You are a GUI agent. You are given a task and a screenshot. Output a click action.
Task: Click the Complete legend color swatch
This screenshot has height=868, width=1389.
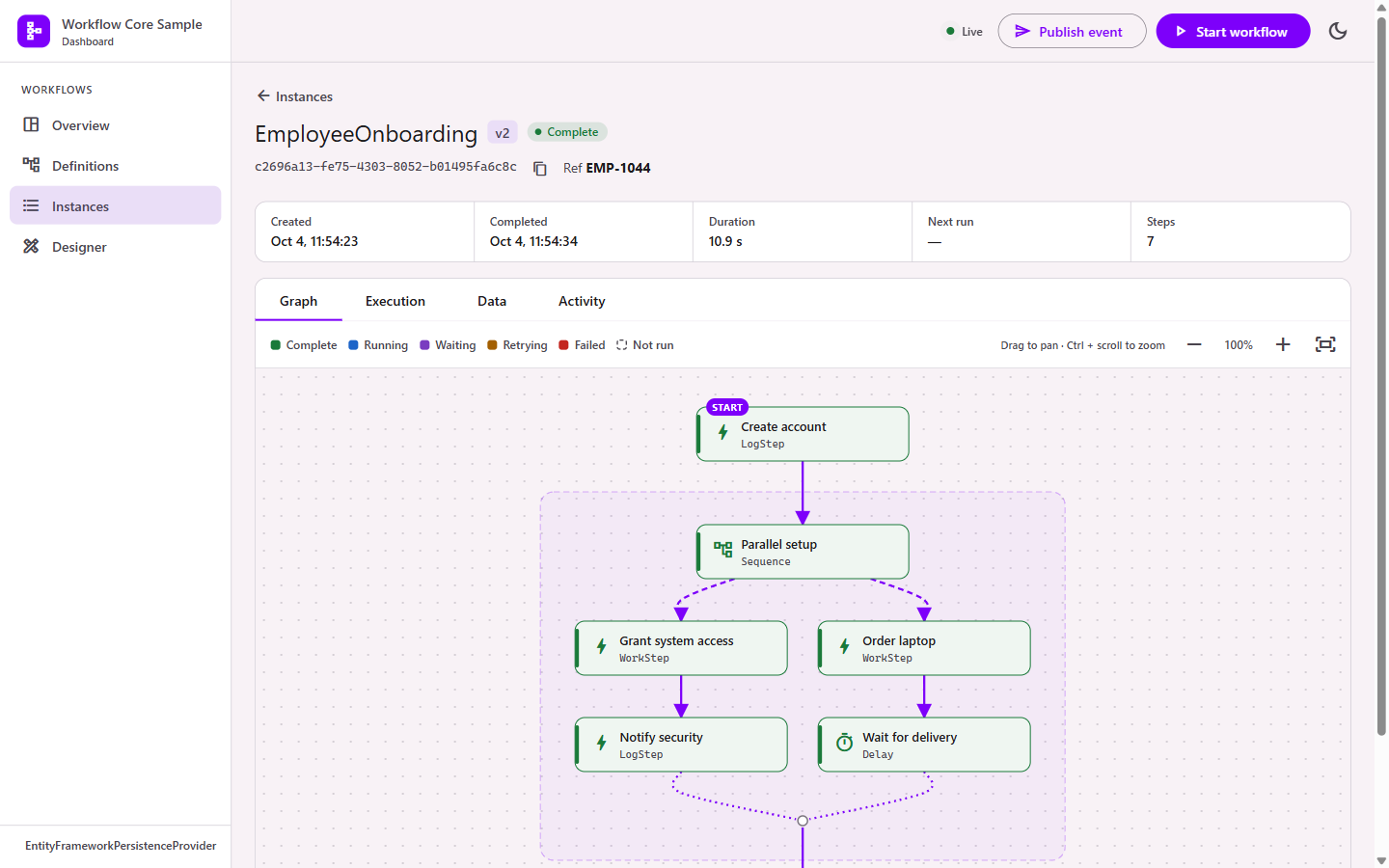coord(276,345)
